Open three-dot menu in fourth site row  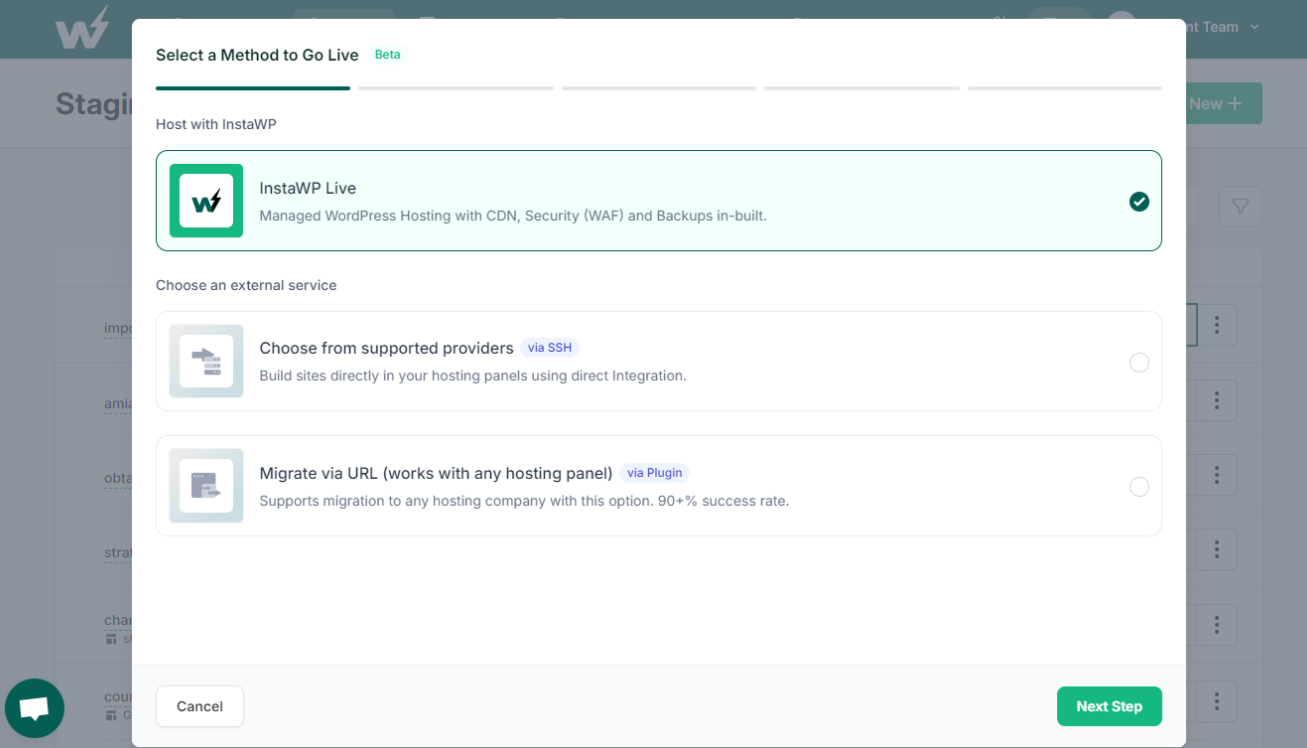[x=1216, y=549]
